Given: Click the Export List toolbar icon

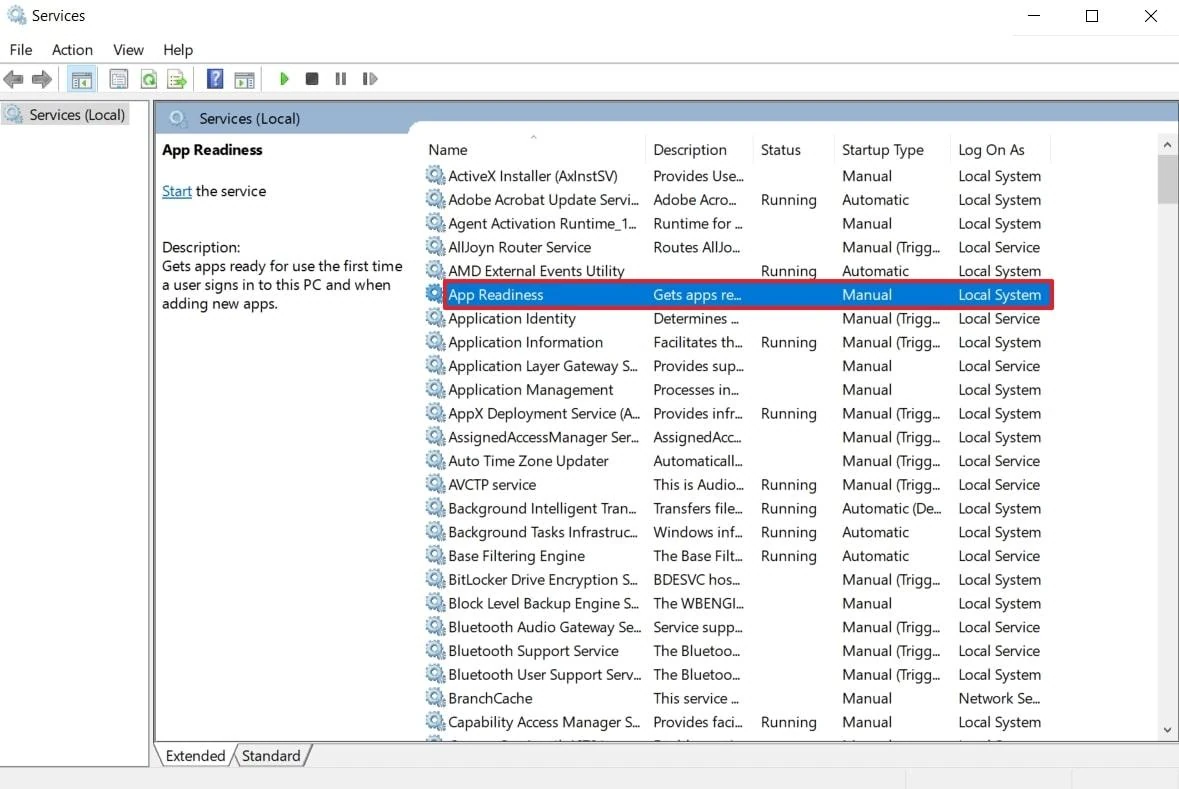Looking at the screenshot, I should pyautogui.click(x=177, y=79).
